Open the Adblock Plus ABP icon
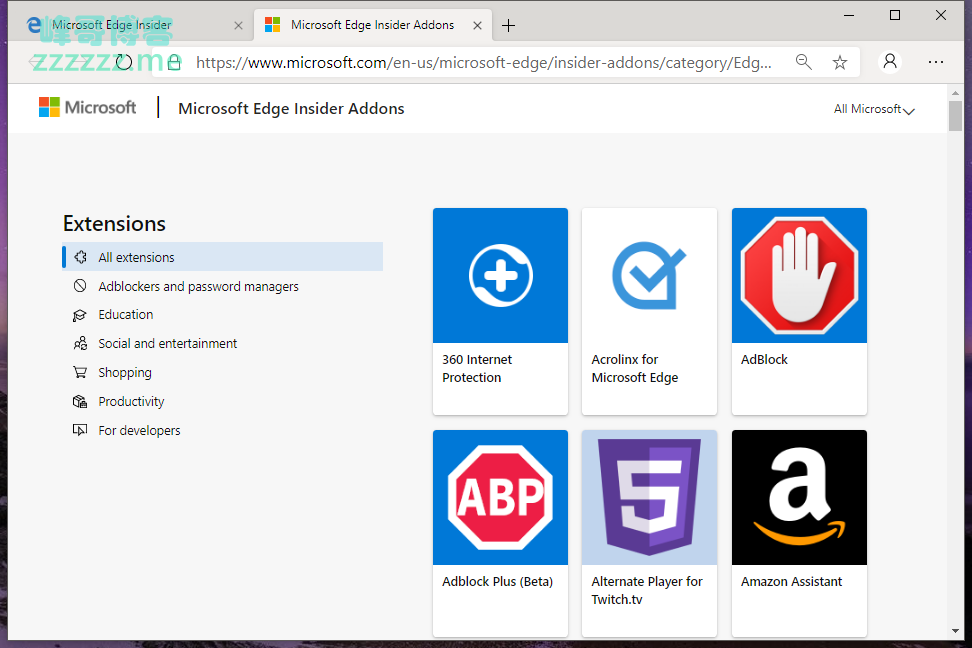 (x=500, y=497)
